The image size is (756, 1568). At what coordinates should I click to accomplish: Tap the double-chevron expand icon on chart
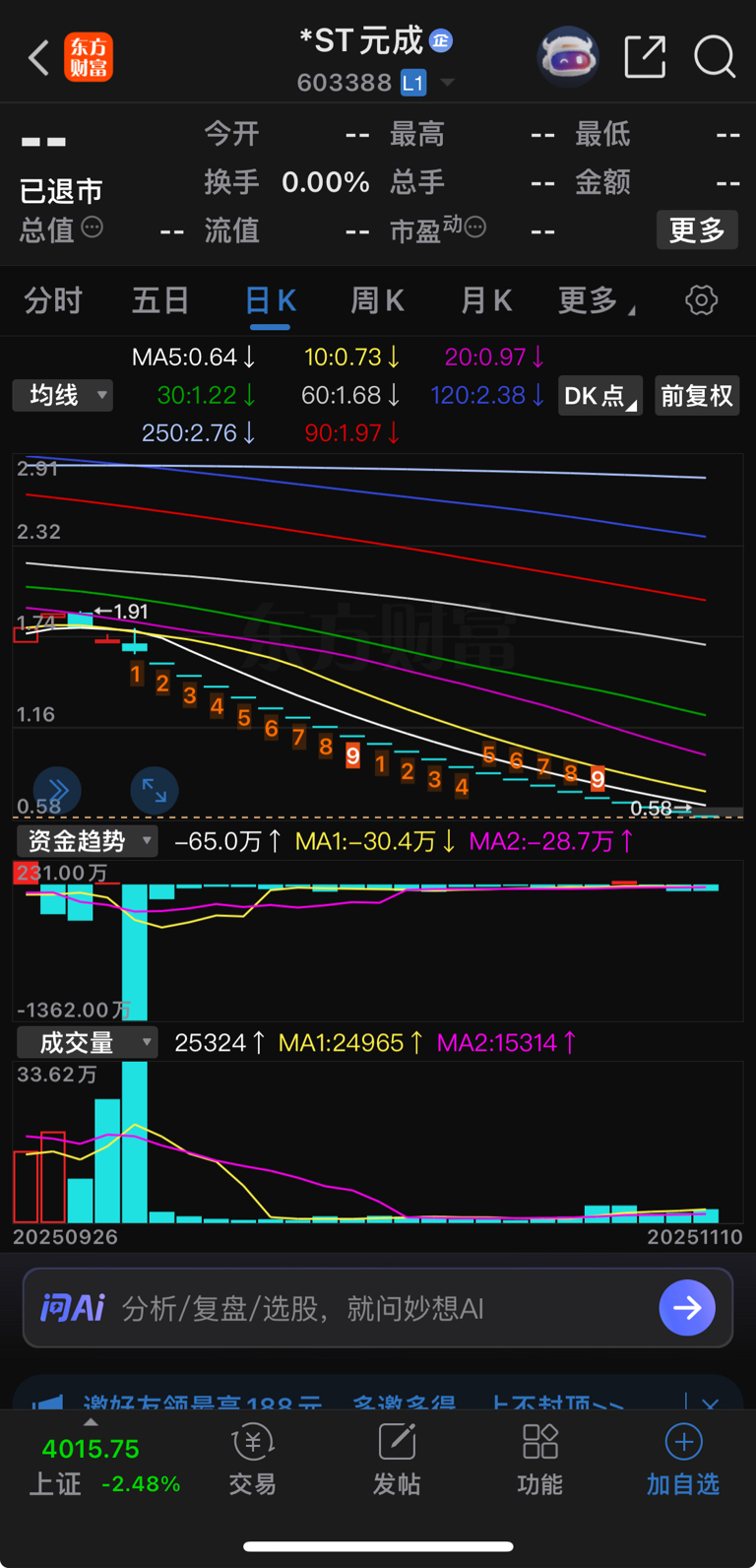57,790
